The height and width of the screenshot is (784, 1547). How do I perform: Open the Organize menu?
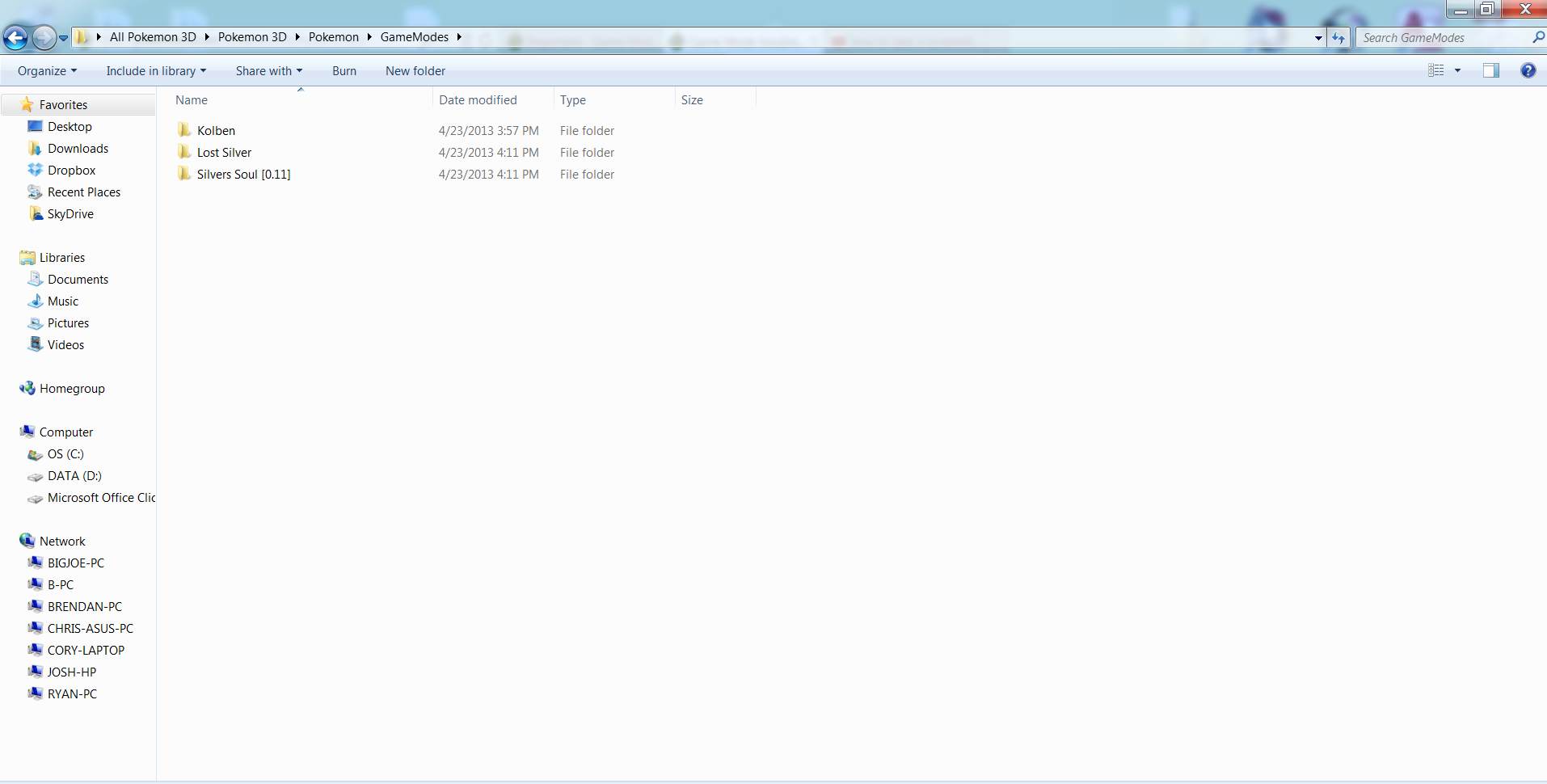coord(48,71)
